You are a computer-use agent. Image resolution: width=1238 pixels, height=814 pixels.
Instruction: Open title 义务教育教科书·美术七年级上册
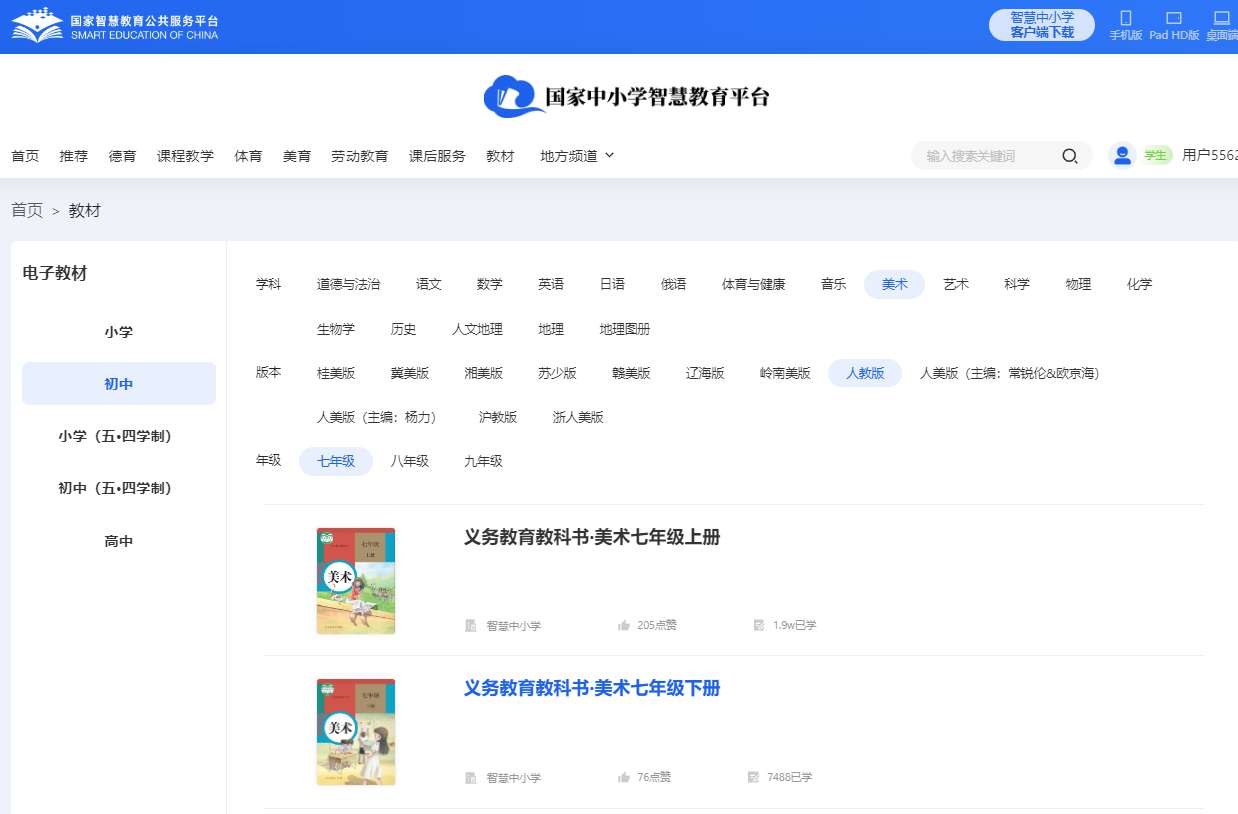tap(592, 537)
